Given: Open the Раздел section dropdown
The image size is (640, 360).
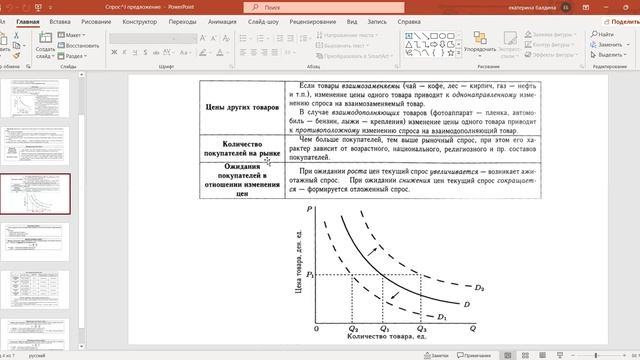Looking at the screenshot, I should [x=73, y=56].
